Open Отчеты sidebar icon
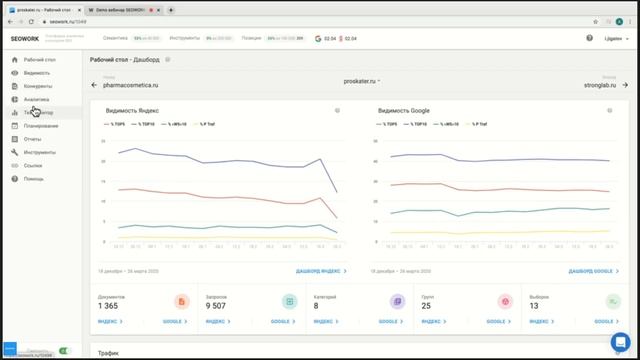Screen dimensions: 640x360 pos(15,139)
